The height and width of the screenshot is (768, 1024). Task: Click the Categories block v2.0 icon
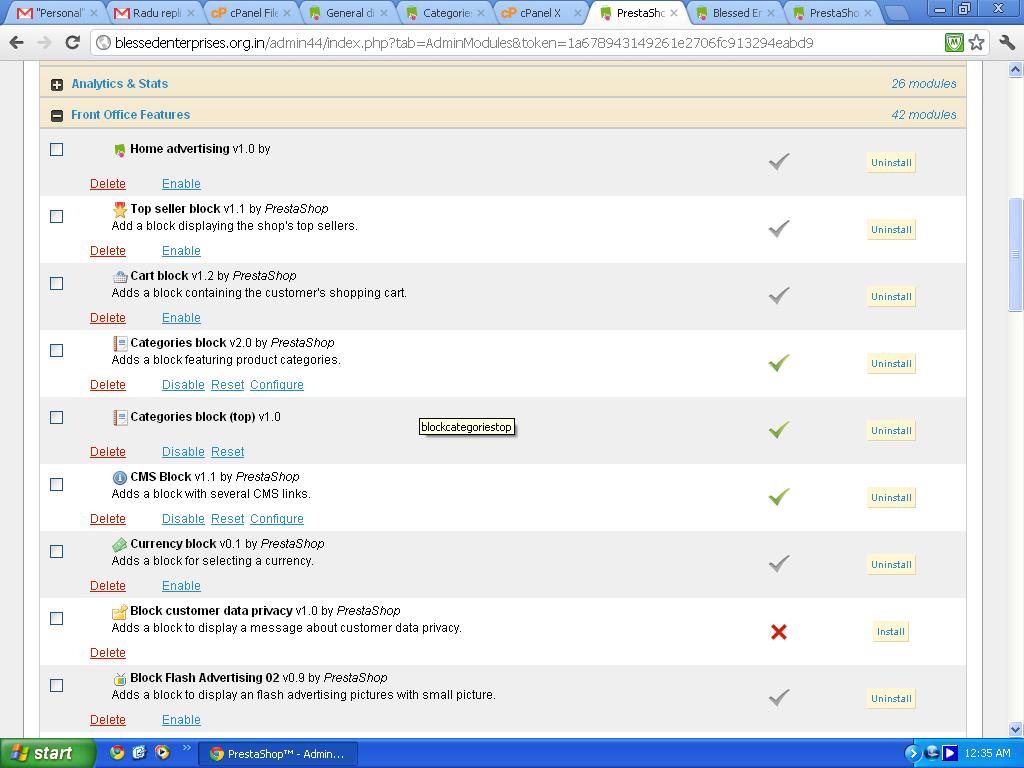(x=120, y=344)
